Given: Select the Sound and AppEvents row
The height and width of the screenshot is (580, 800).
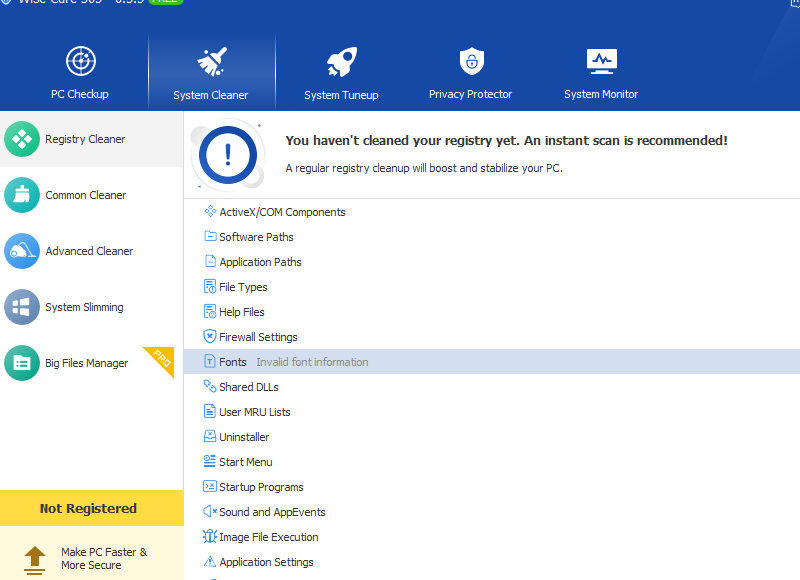Looking at the screenshot, I should click(x=492, y=512).
